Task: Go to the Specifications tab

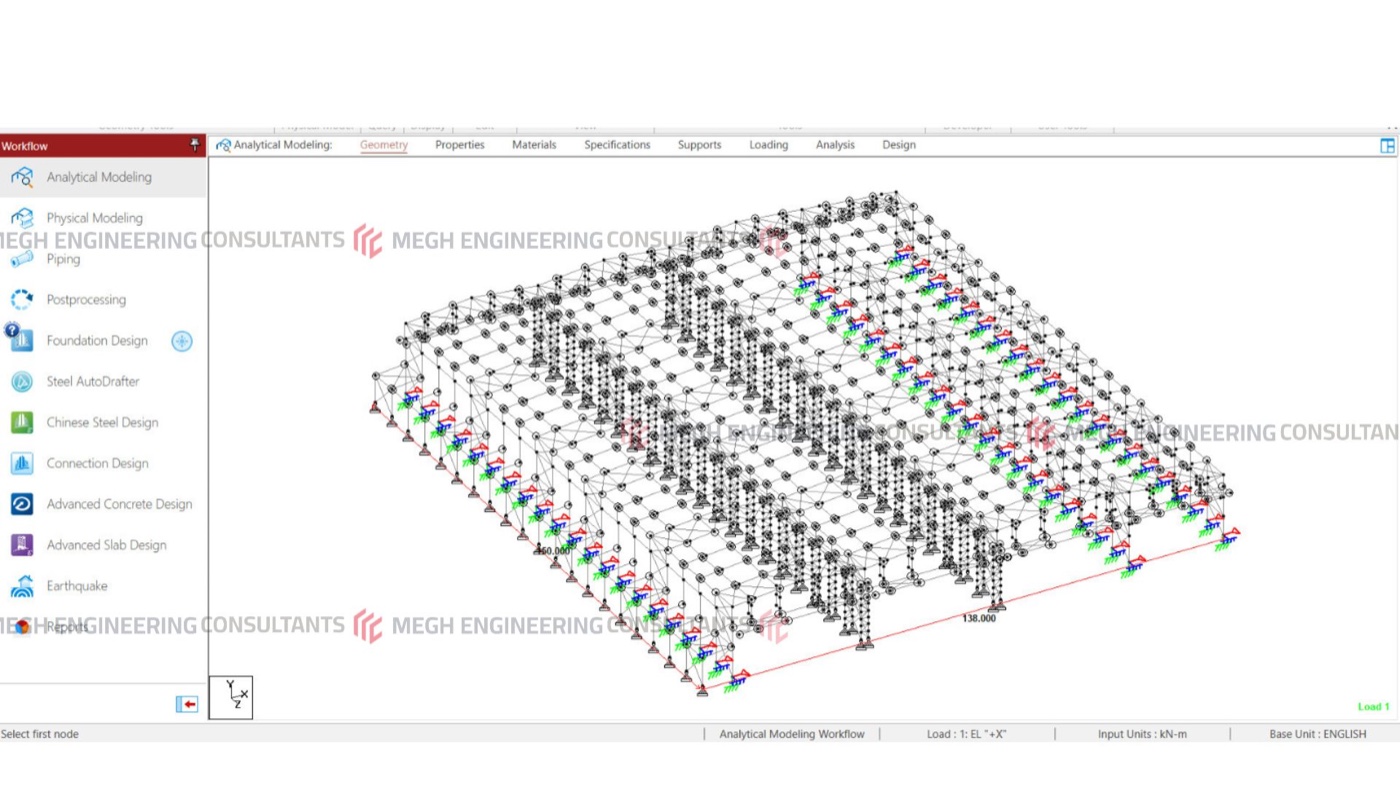Action: (x=617, y=145)
